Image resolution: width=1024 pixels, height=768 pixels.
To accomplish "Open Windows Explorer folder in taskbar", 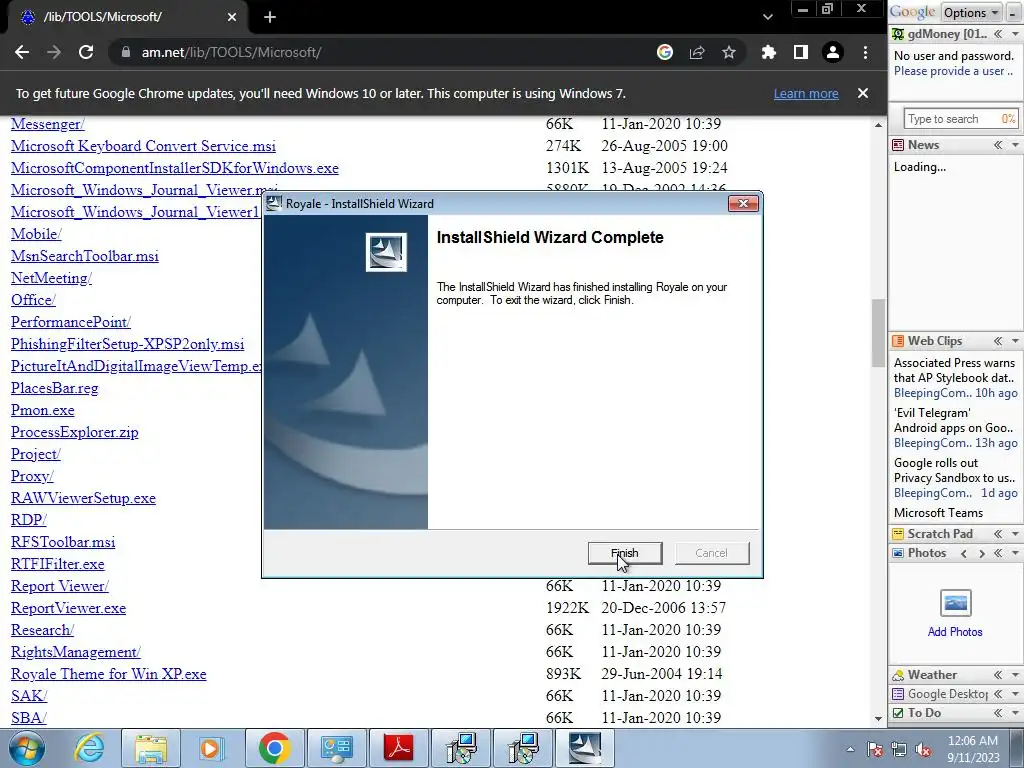I will click(151, 748).
